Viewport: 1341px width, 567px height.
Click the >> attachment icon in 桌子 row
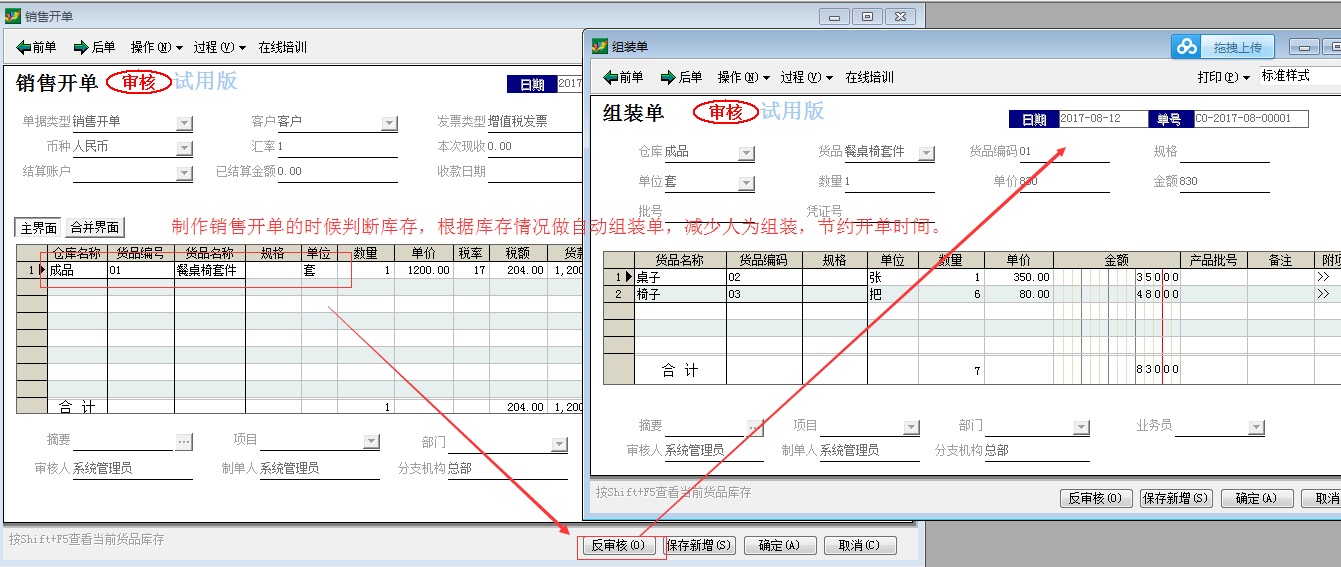(1324, 277)
